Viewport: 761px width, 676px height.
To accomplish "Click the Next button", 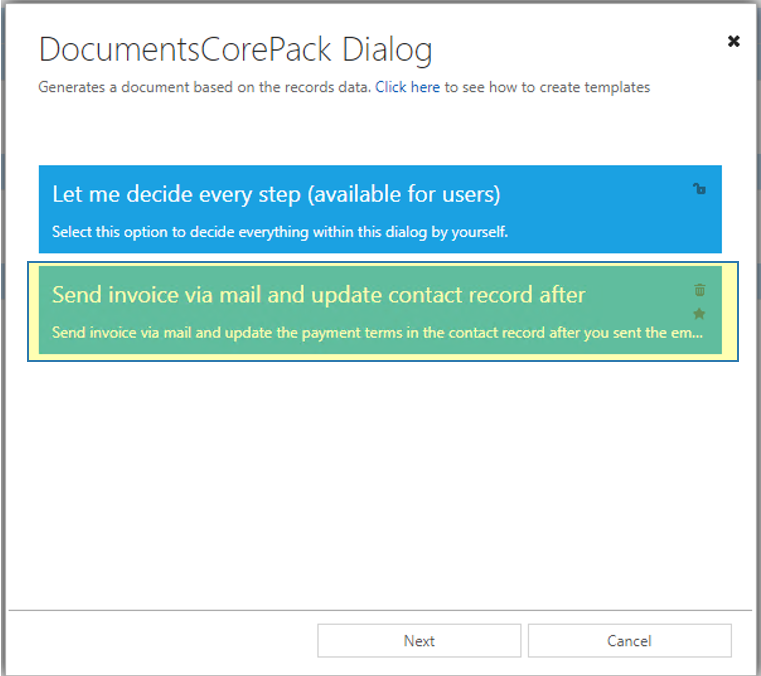I will pos(419,641).
